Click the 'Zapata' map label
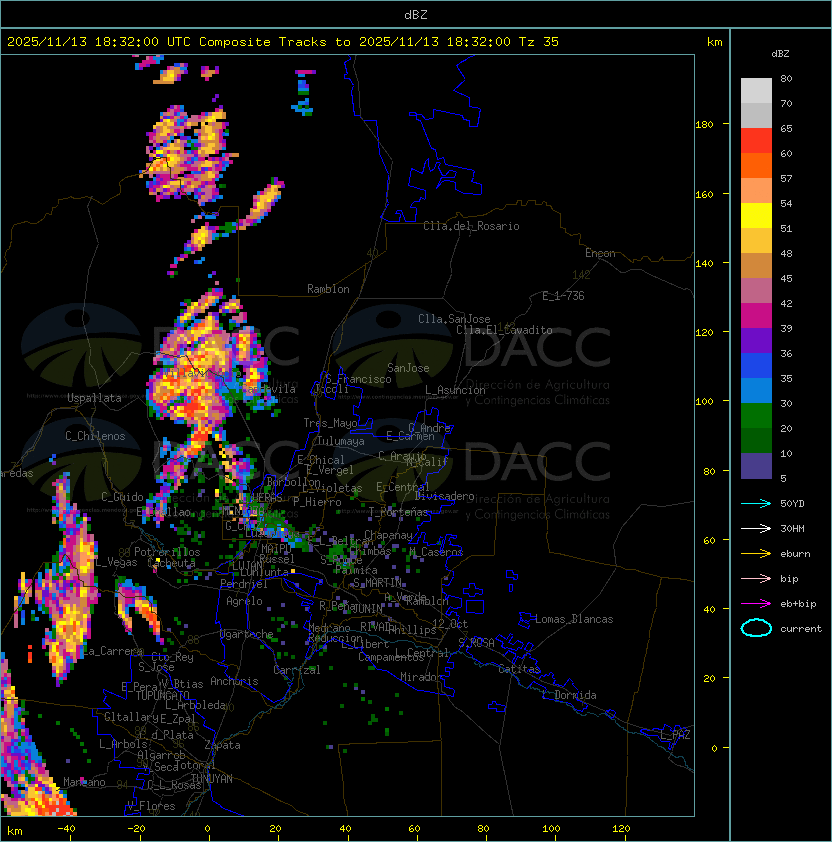This screenshot has width=832, height=842. pyautogui.click(x=222, y=745)
